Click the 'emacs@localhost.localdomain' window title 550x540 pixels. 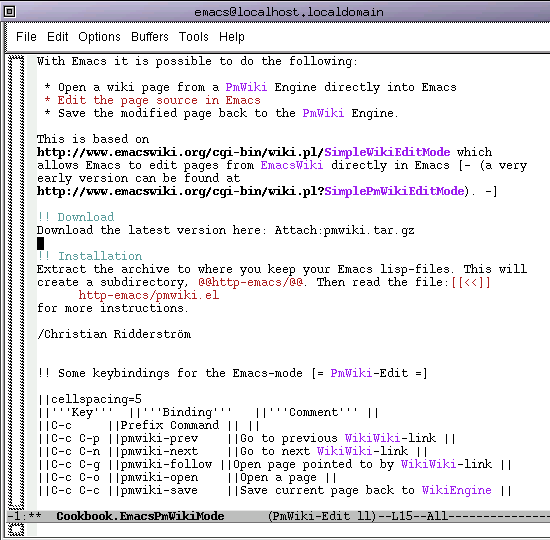[289, 12]
